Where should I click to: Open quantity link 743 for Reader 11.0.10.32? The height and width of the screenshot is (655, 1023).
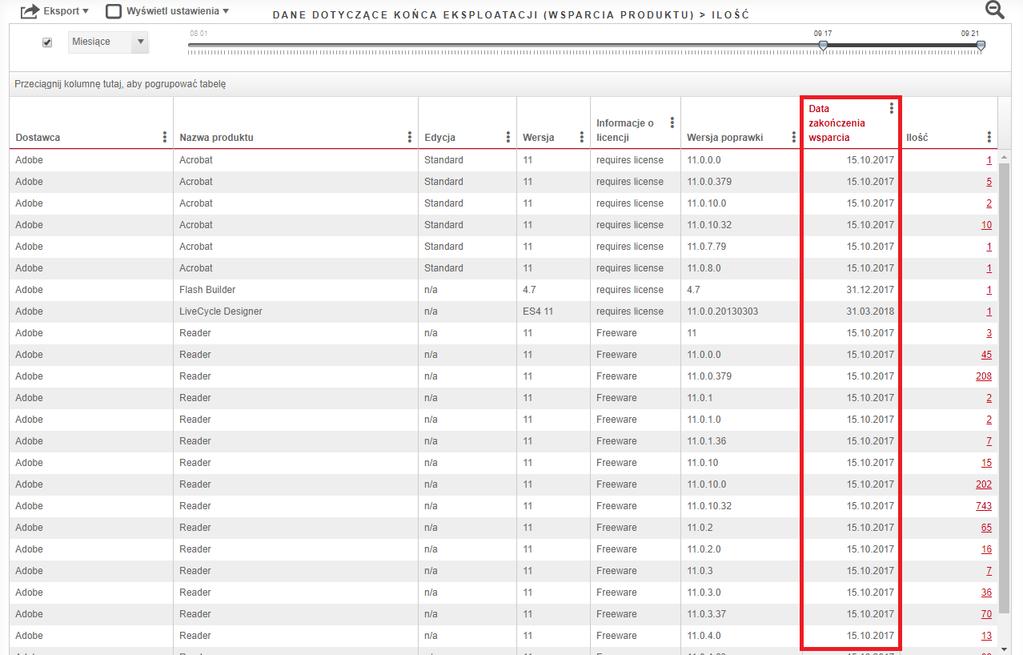984,506
